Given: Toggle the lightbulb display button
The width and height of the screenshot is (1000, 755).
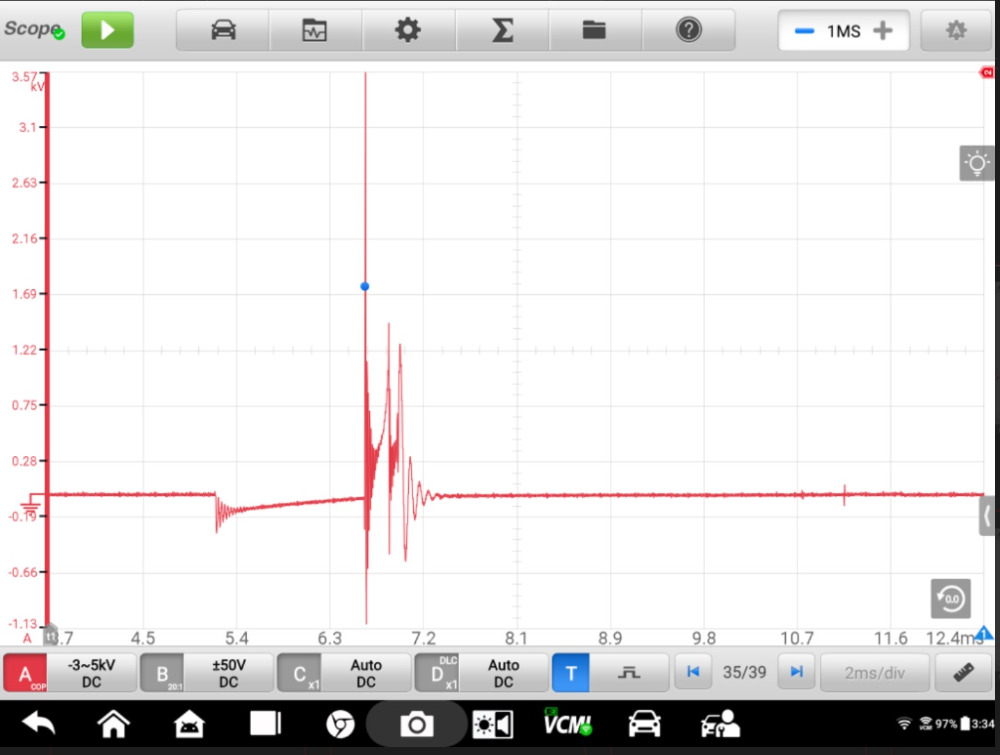Looking at the screenshot, I should (x=976, y=163).
